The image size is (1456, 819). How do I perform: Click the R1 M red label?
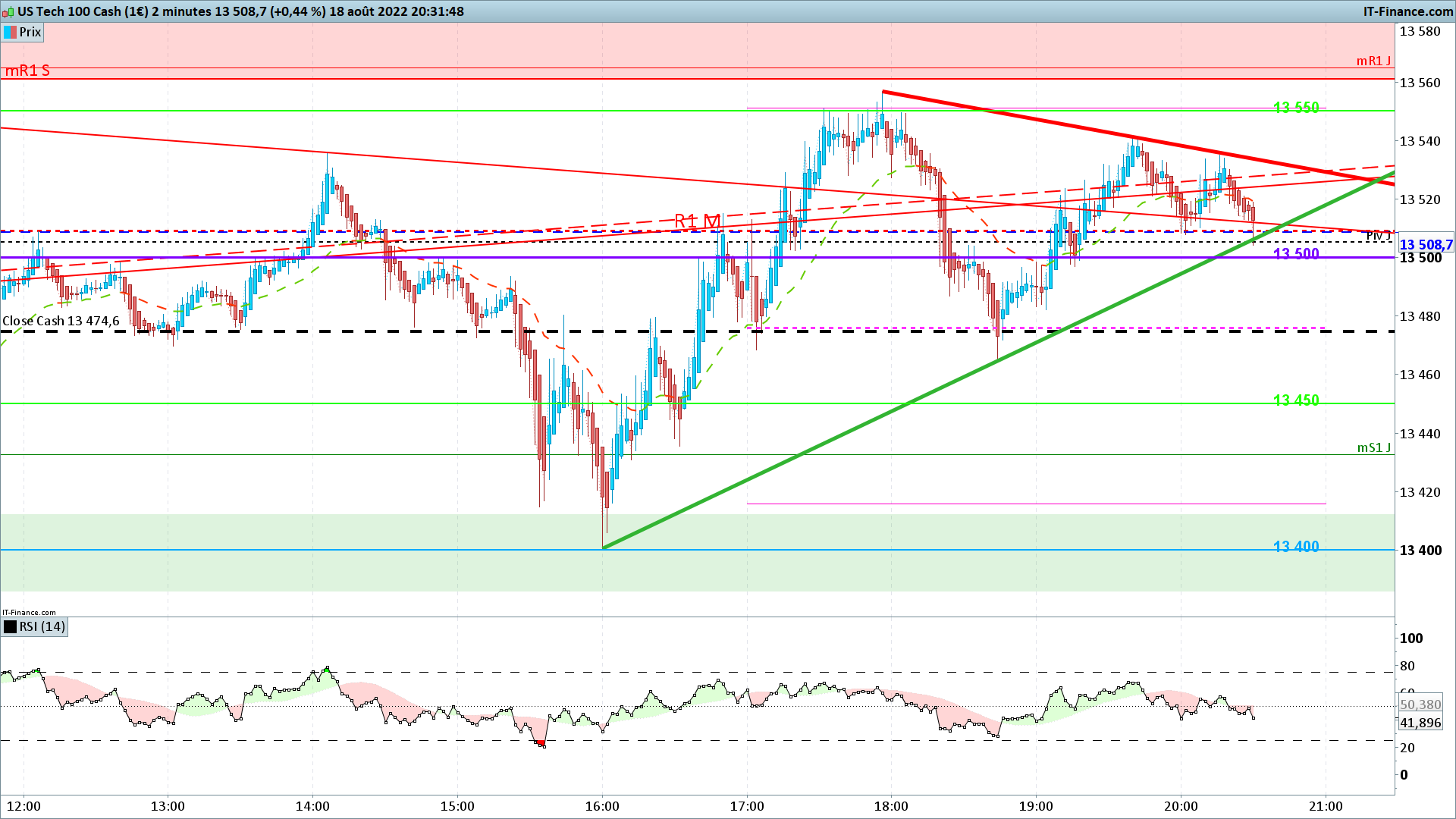pyautogui.click(x=697, y=221)
